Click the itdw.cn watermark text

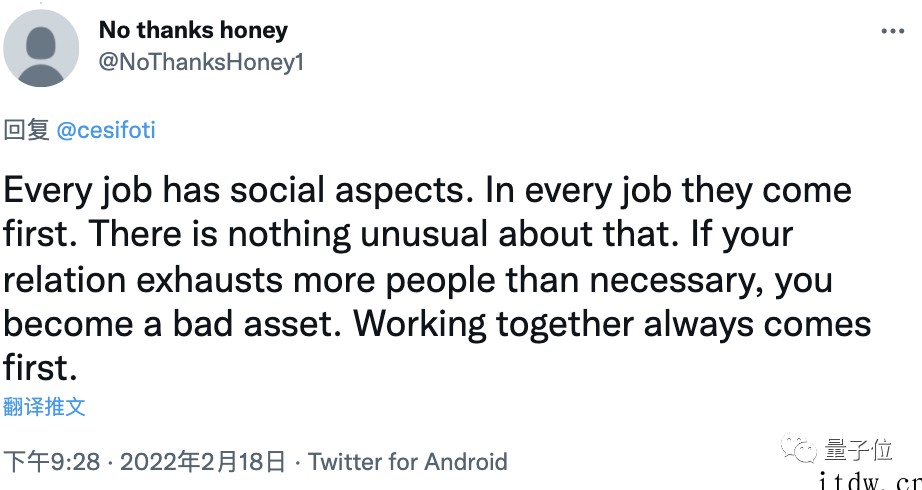[x=870, y=482]
